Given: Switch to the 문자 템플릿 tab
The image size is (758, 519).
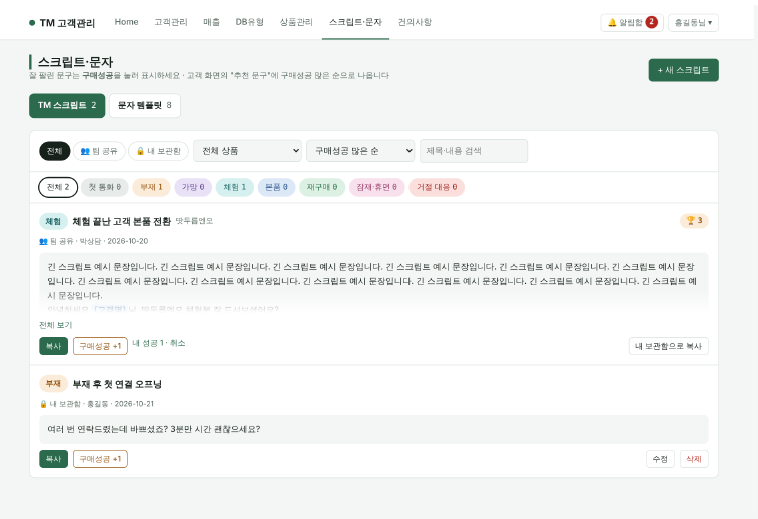Looking at the screenshot, I should pyautogui.click(x=145, y=105).
